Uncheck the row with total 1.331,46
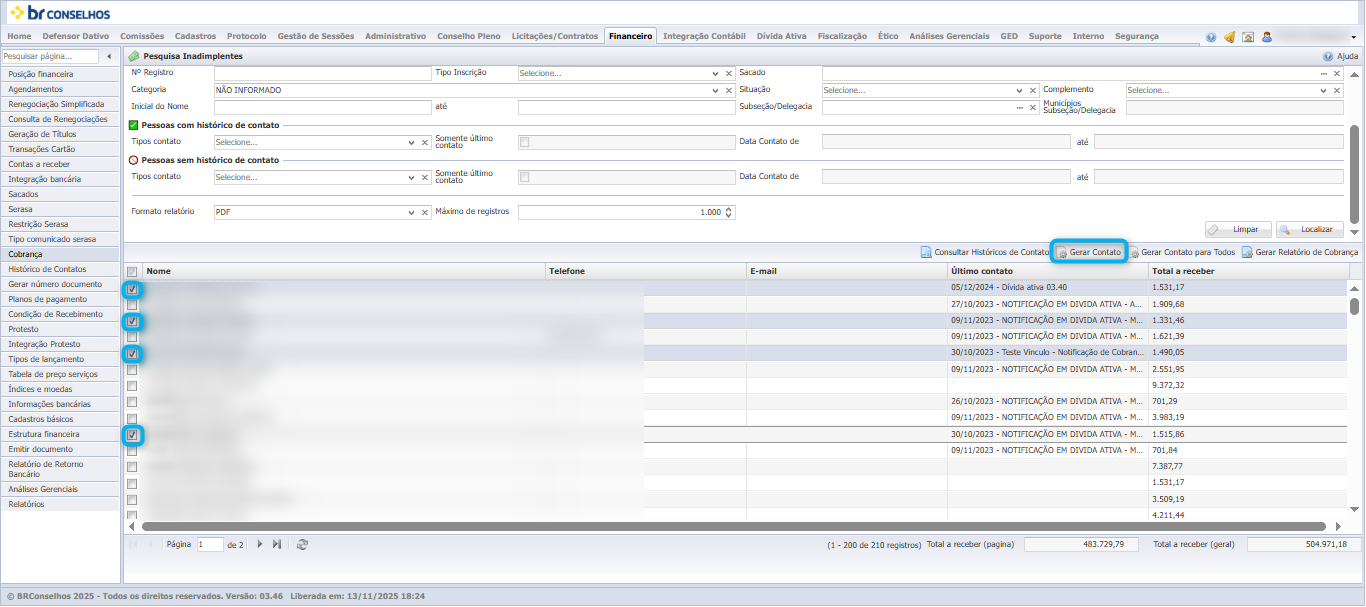1366x607 pixels. 132,321
